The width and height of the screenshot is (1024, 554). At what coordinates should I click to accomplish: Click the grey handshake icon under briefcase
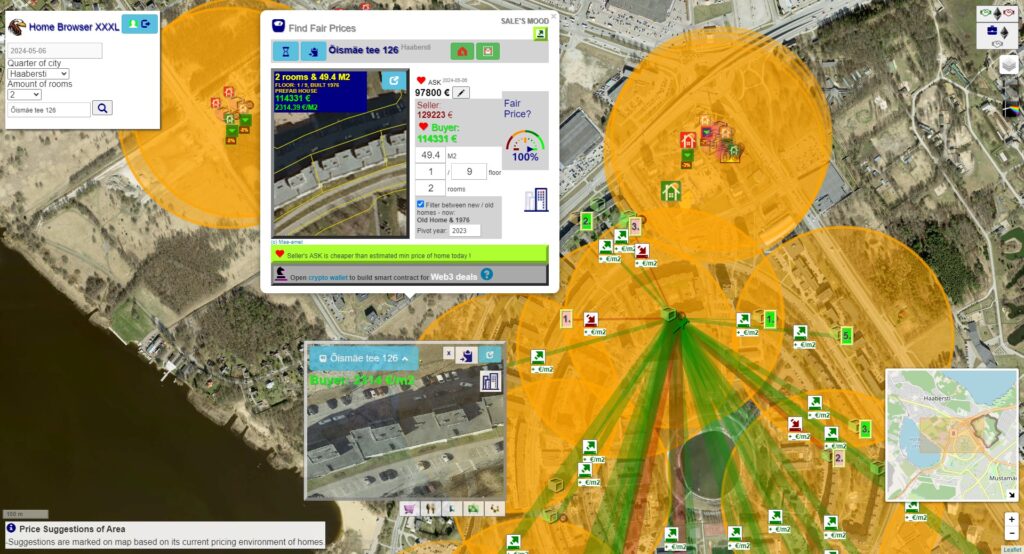point(997,44)
